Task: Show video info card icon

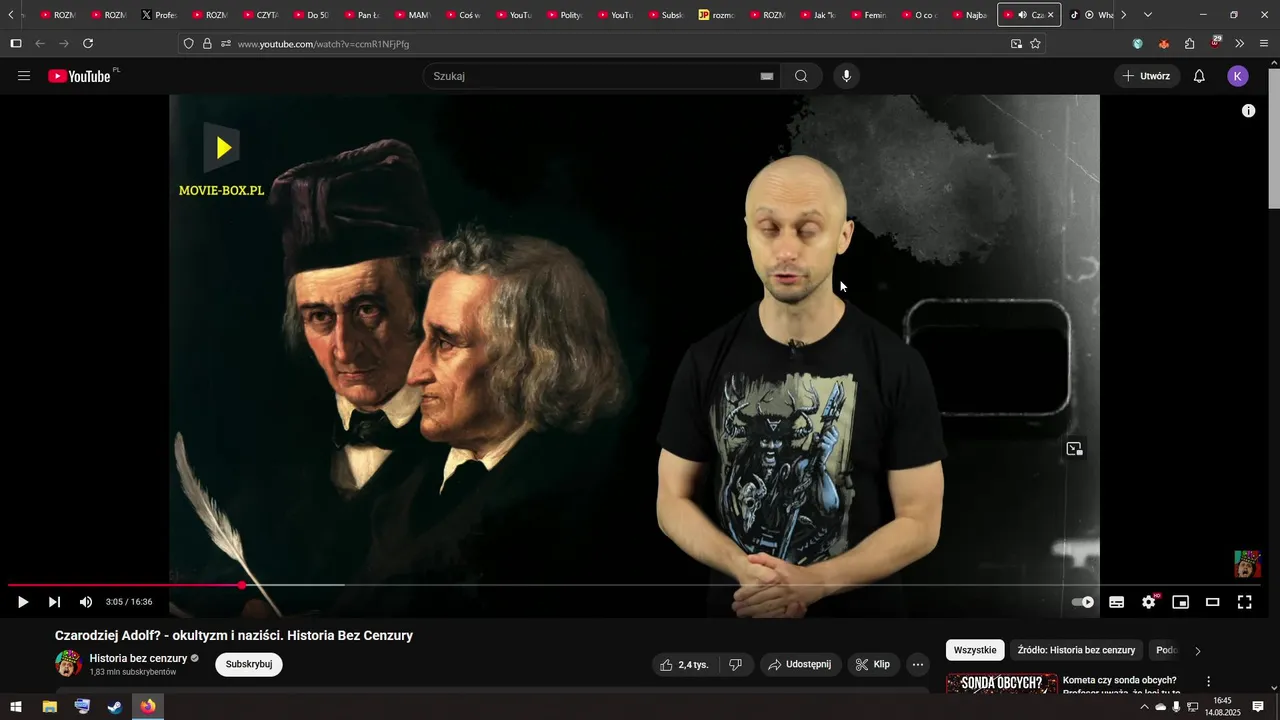Action: pyautogui.click(x=1248, y=111)
